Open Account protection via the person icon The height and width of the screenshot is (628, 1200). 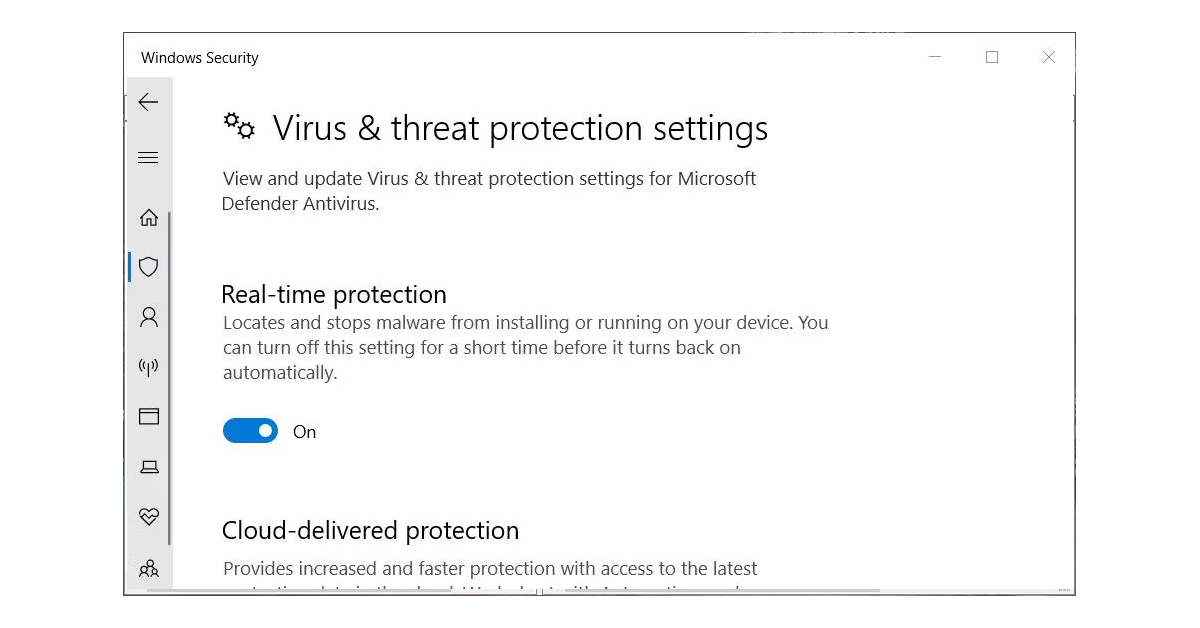click(149, 317)
